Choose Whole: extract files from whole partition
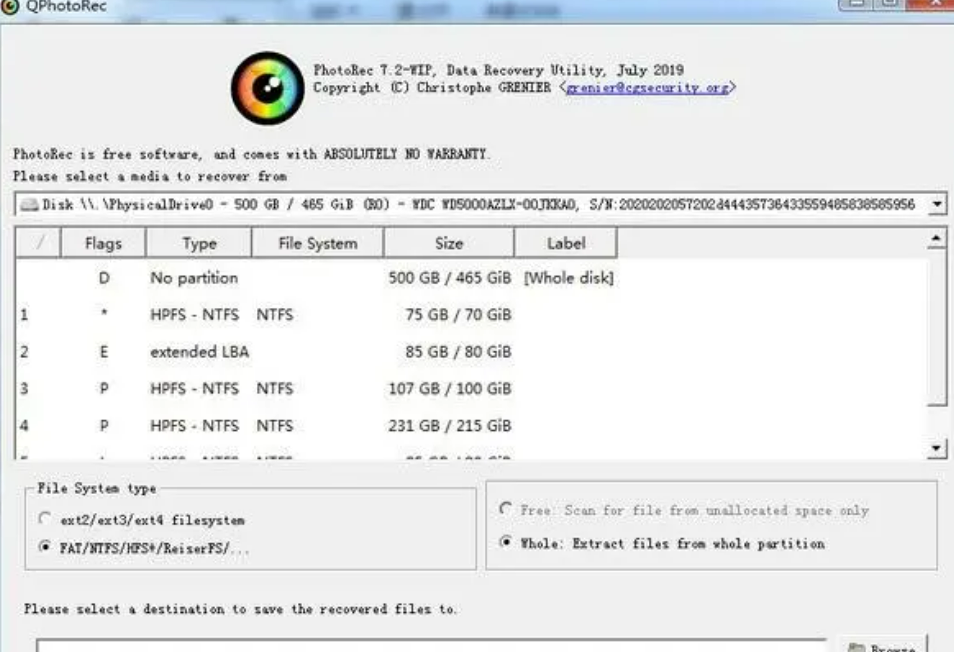The width and height of the screenshot is (954, 652). point(505,541)
